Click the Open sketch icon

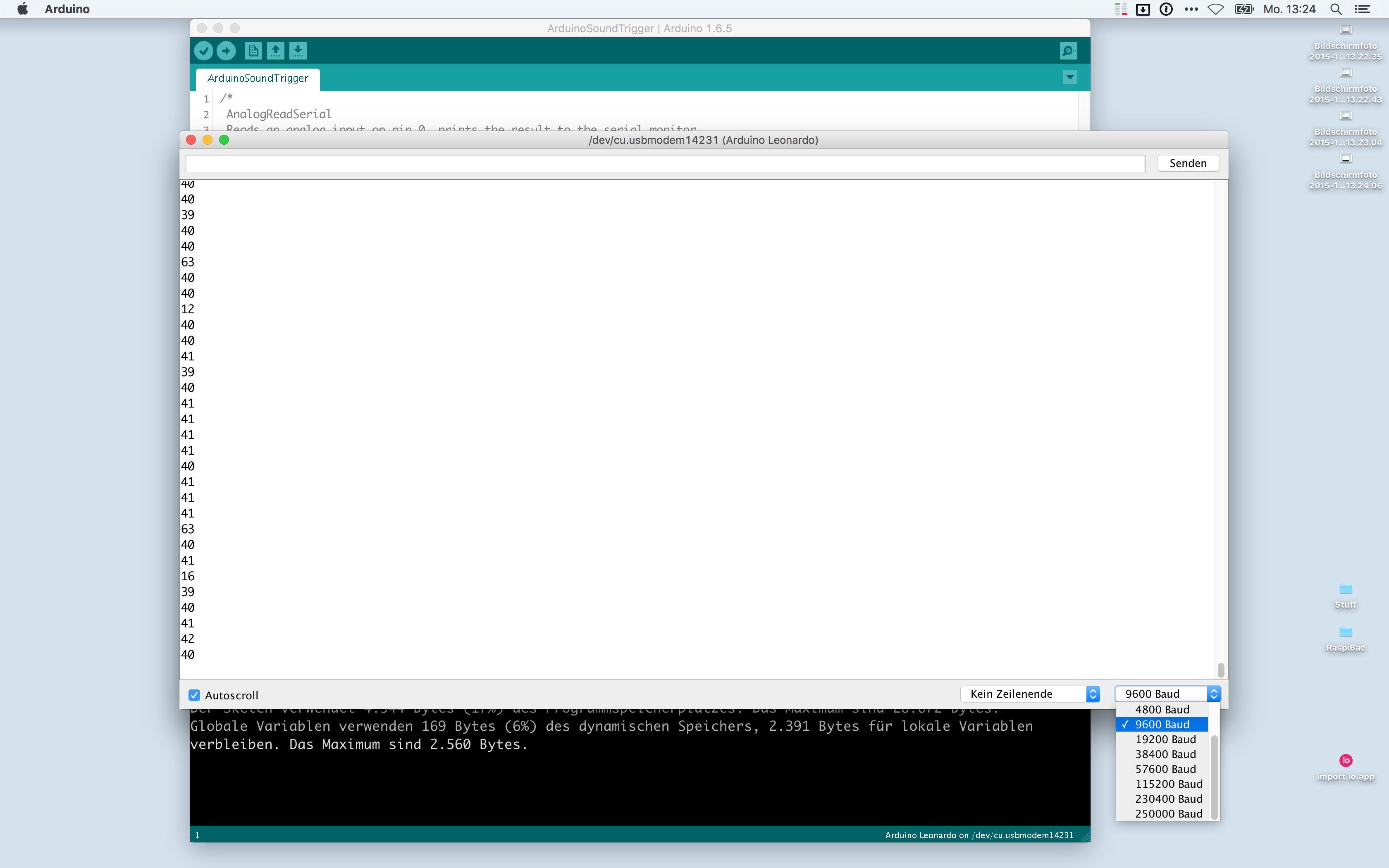point(275,50)
